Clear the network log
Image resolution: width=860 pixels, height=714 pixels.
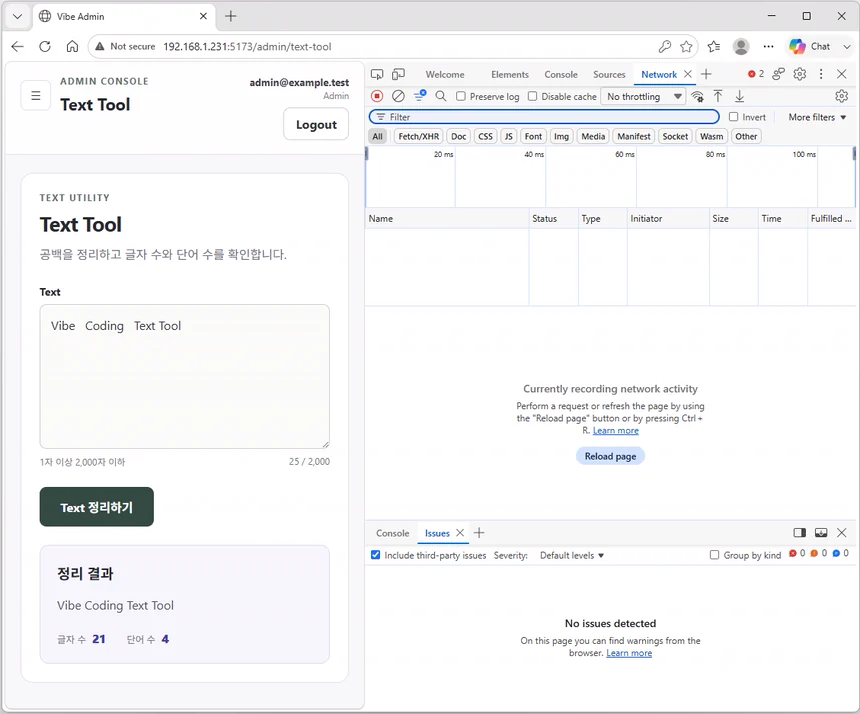pyautogui.click(x=398, y=97)
